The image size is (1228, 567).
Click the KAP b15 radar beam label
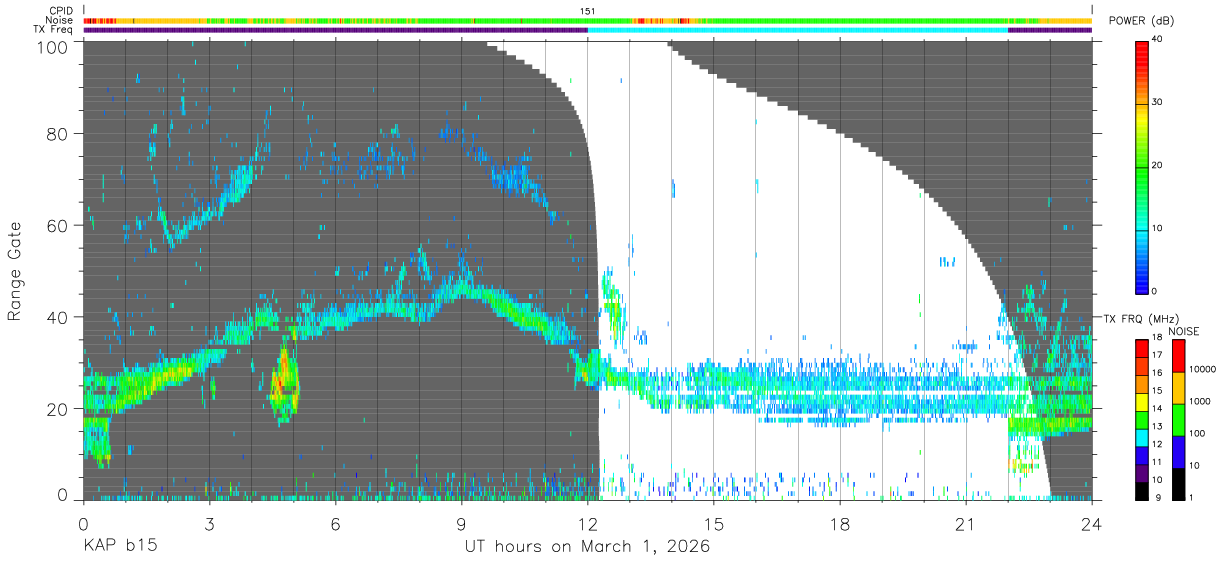click(x=119, y=547)
